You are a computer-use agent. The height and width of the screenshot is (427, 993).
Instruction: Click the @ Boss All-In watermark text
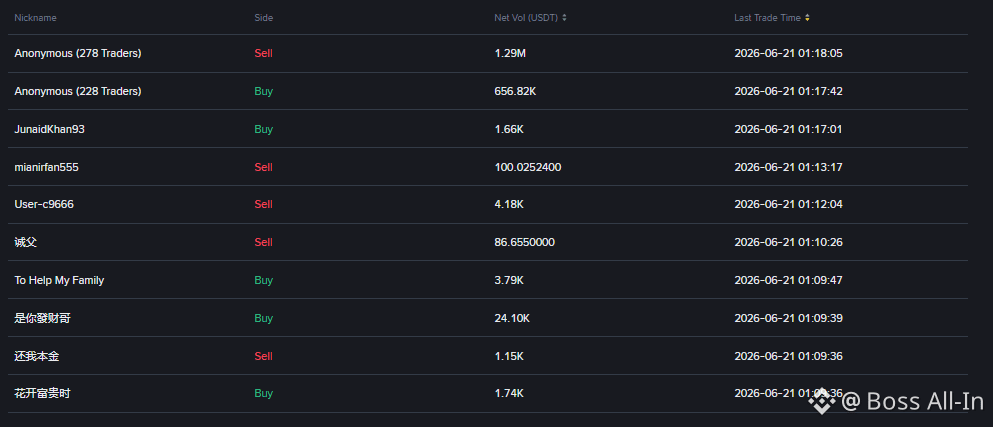pyautogui.click(x=913, y=401)
